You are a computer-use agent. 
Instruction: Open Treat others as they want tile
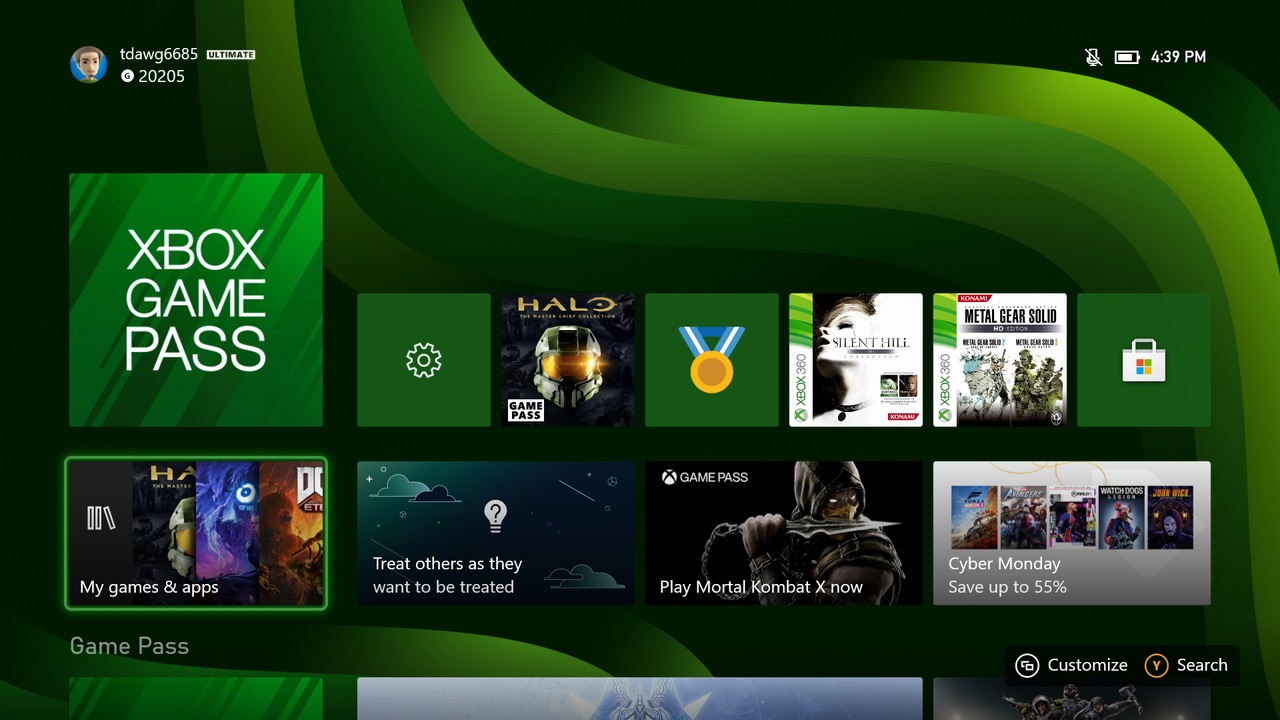[x=495, y=533]
